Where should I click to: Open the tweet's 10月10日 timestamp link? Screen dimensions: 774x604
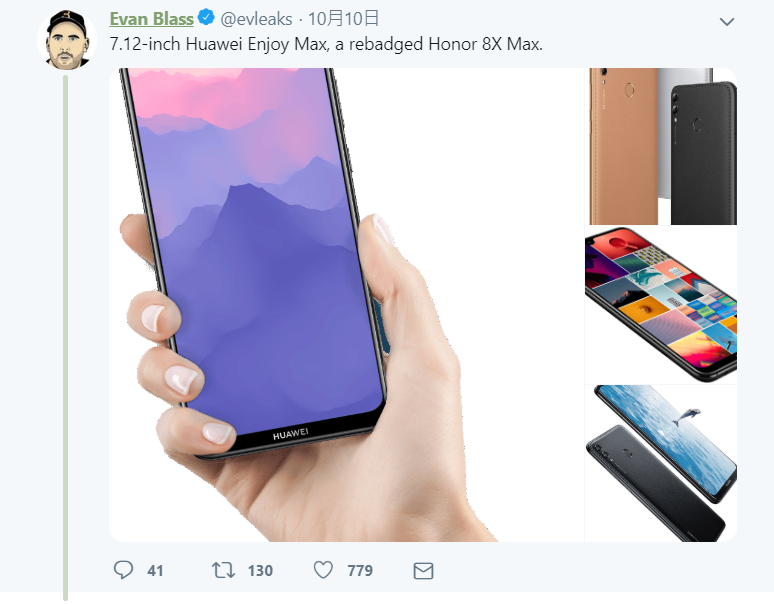coord(343,18)
